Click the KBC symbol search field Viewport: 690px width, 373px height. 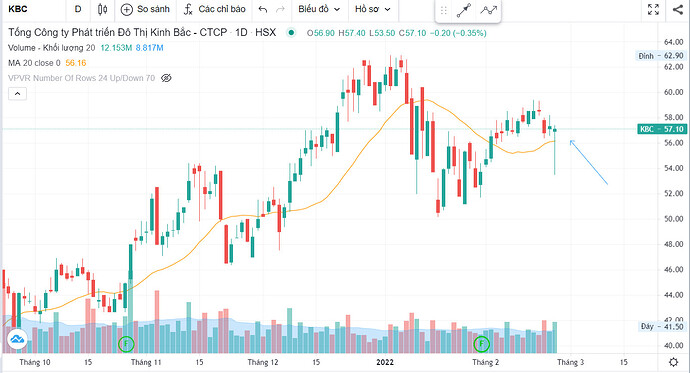point(33,9)
